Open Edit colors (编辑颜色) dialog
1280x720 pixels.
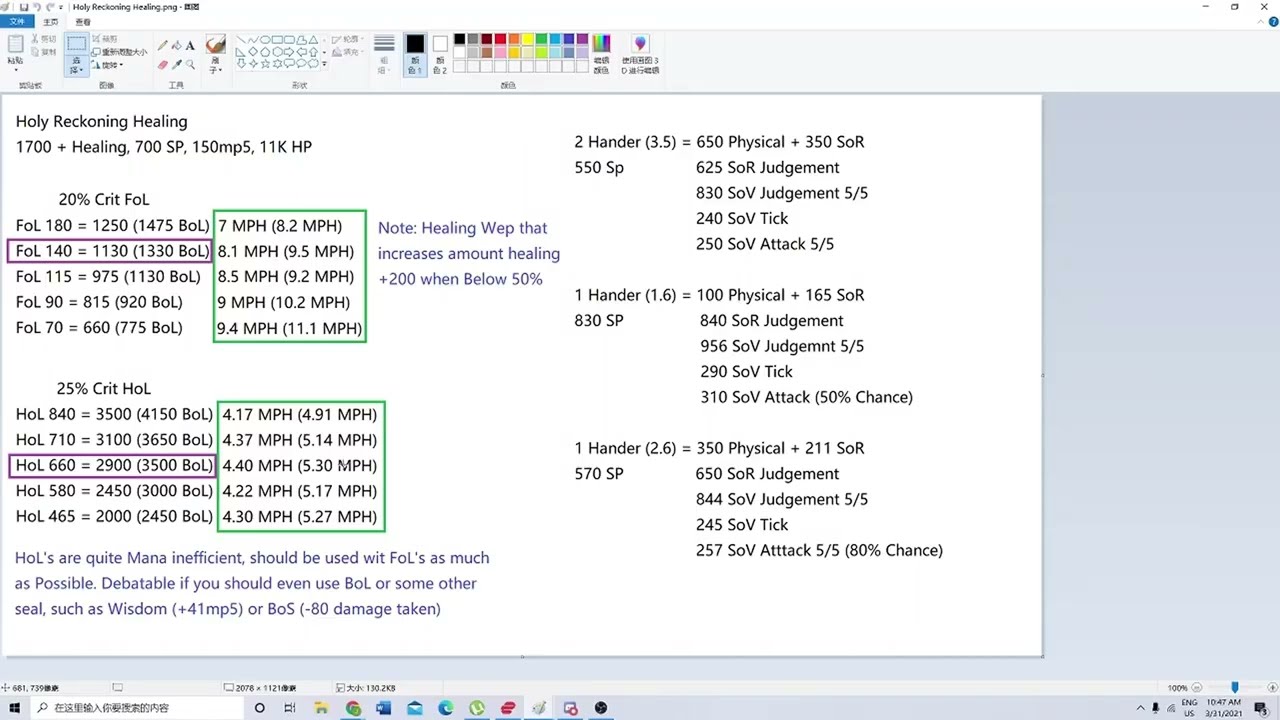pos(601,53)
